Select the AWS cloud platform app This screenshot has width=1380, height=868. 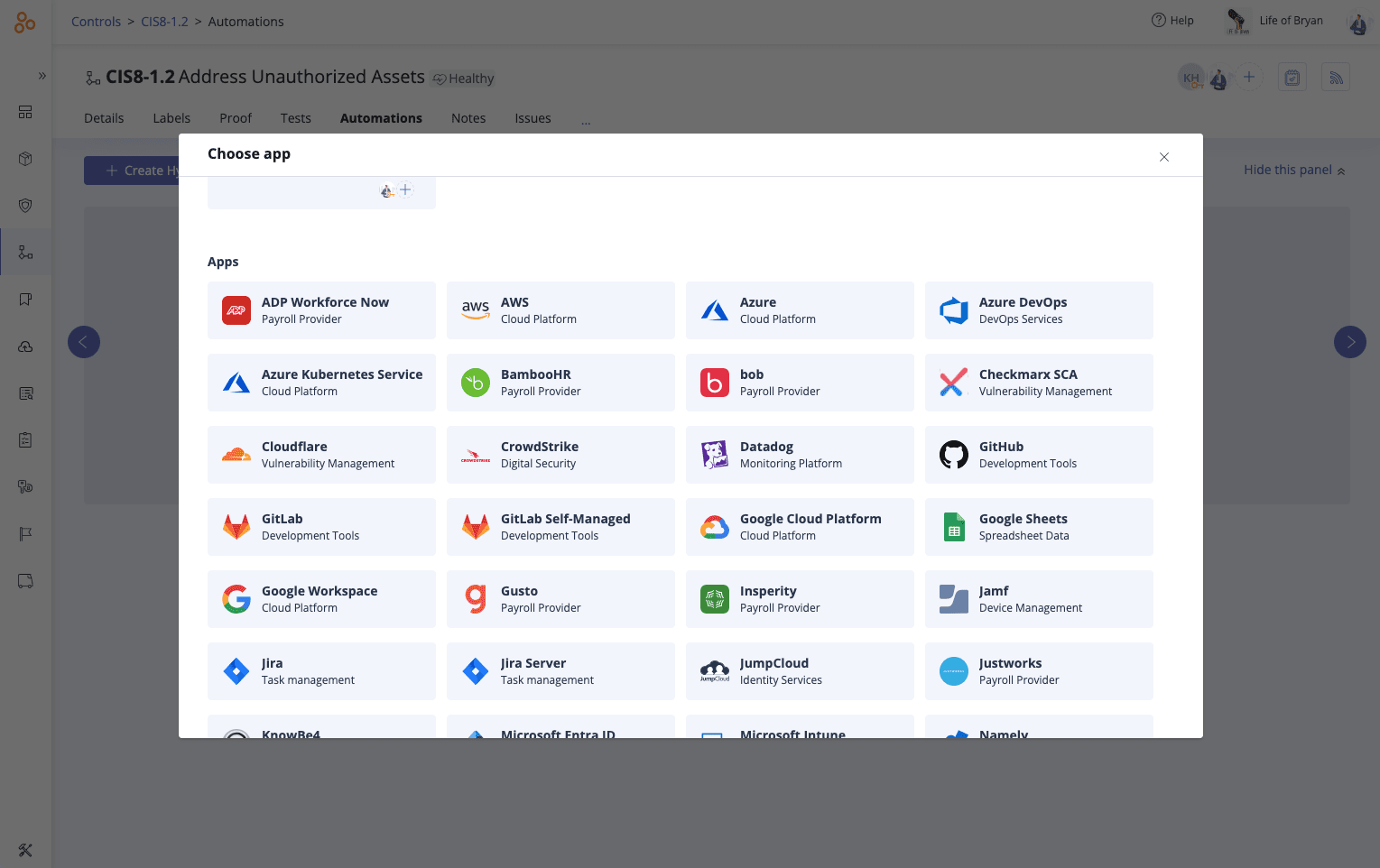[560, 310]
